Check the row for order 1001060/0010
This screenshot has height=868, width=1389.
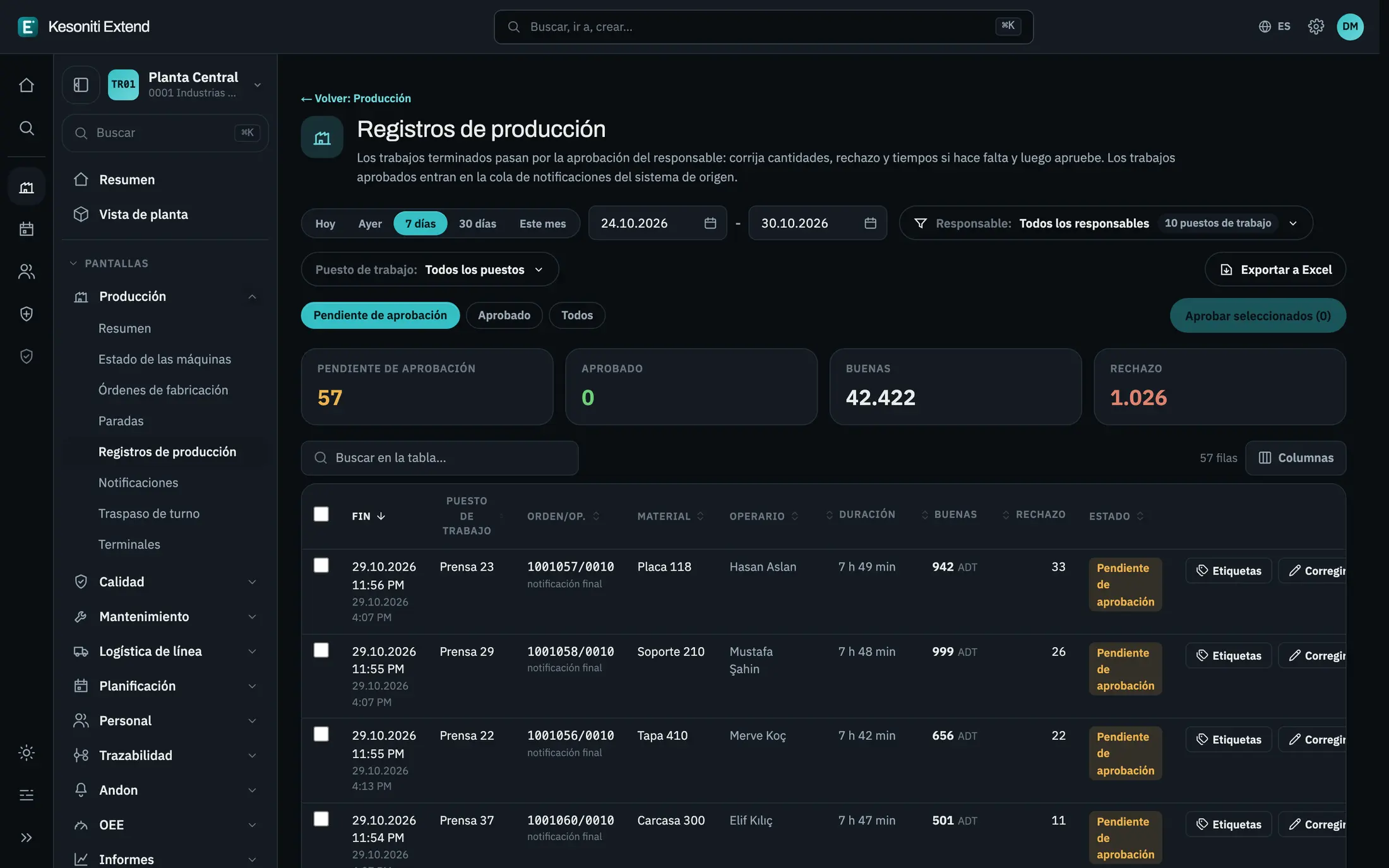coord(321,819)
